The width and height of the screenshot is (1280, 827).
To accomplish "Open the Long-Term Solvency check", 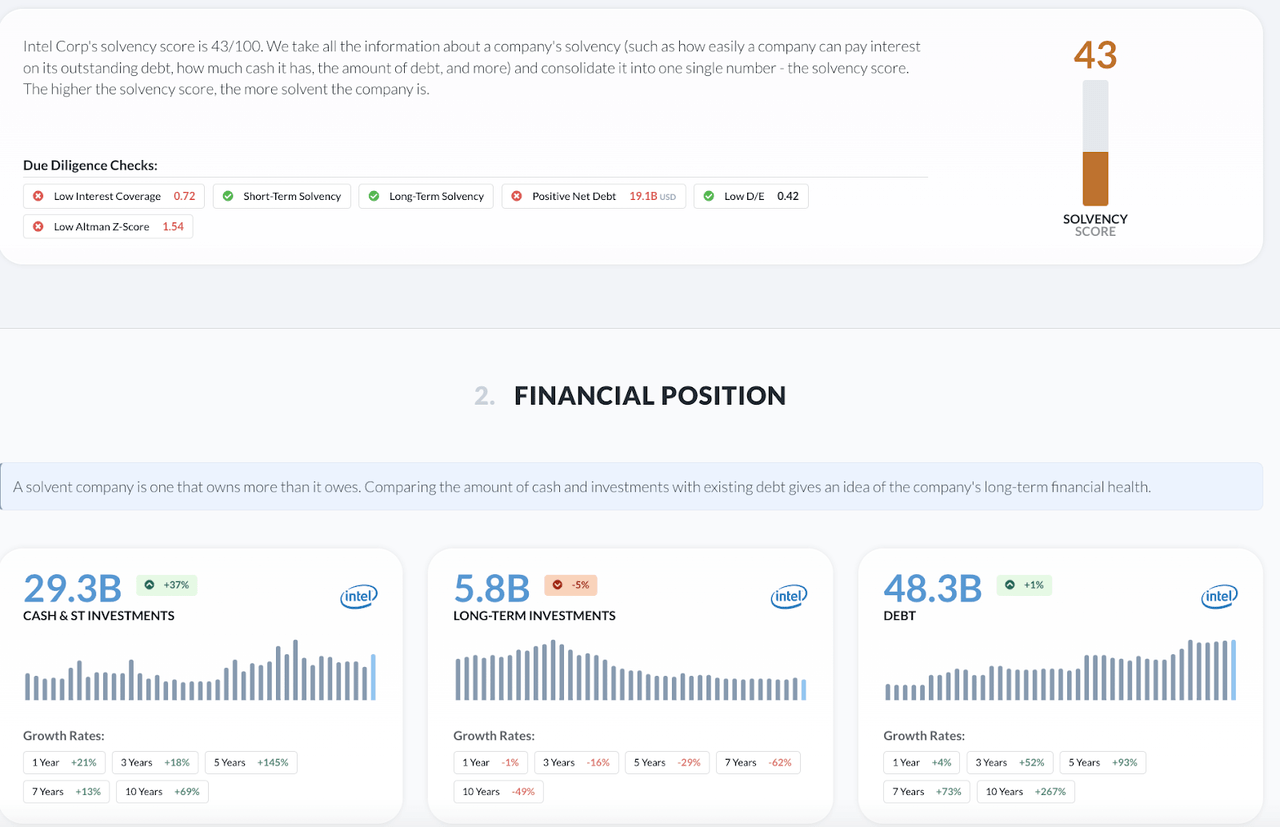I will (x=427, y=196).
